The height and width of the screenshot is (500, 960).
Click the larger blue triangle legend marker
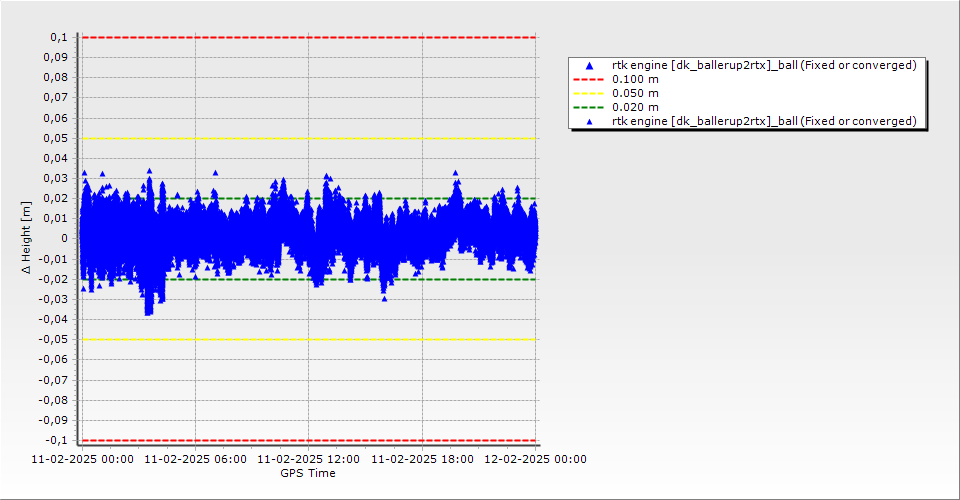[590, 65]
